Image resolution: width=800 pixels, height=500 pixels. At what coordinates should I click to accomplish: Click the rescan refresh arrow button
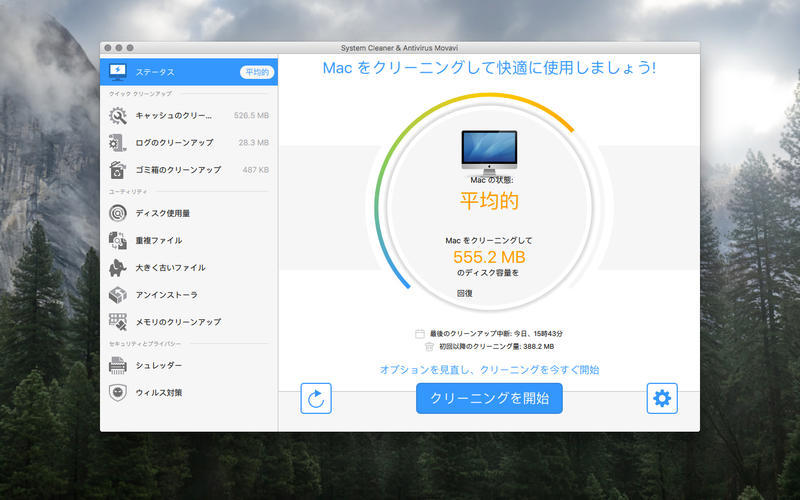click(316, 398)
